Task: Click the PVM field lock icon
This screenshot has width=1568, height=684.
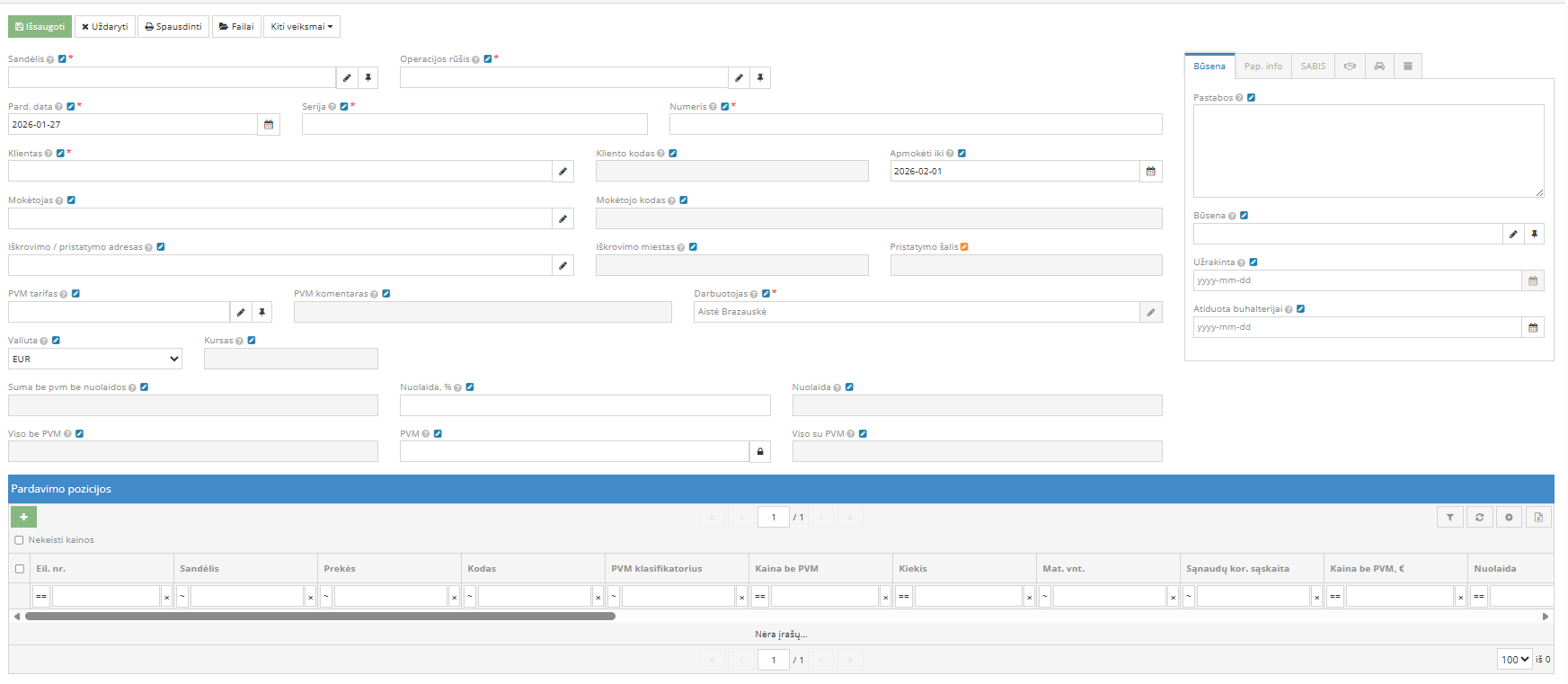Action: point(760,451)
